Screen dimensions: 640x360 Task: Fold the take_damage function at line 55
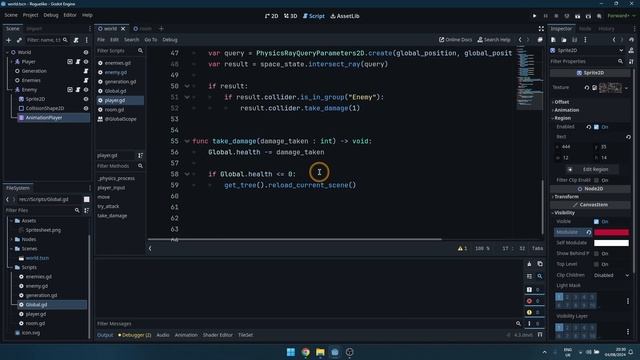(187, 141)
